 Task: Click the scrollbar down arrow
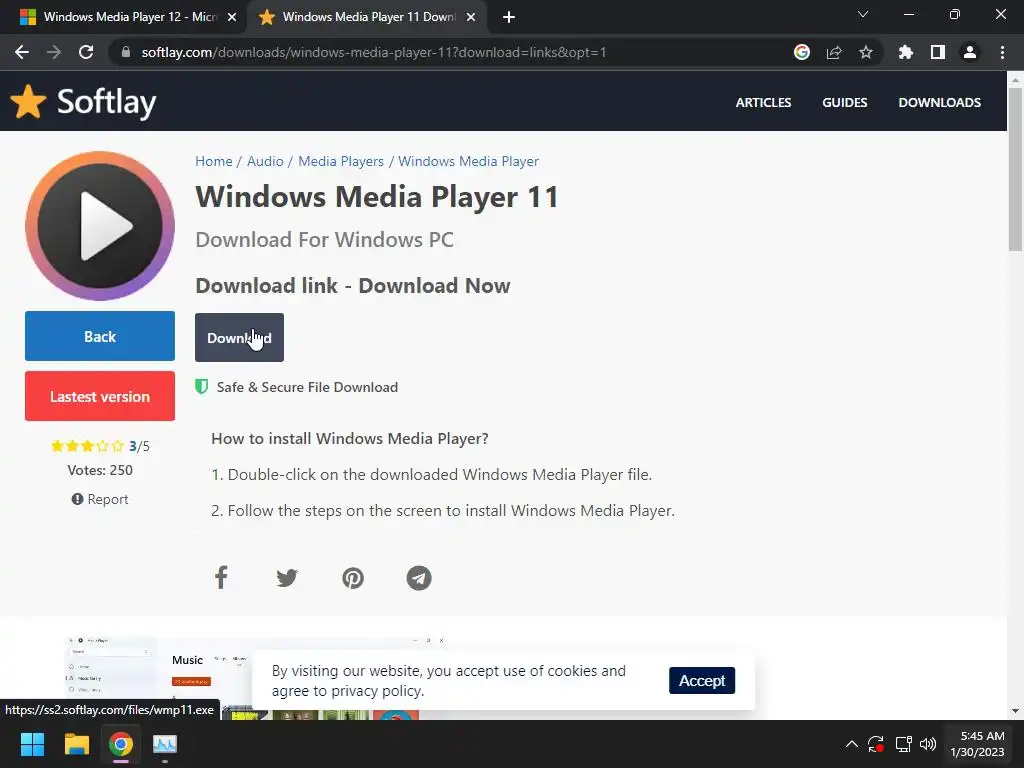coord(1015,711)
